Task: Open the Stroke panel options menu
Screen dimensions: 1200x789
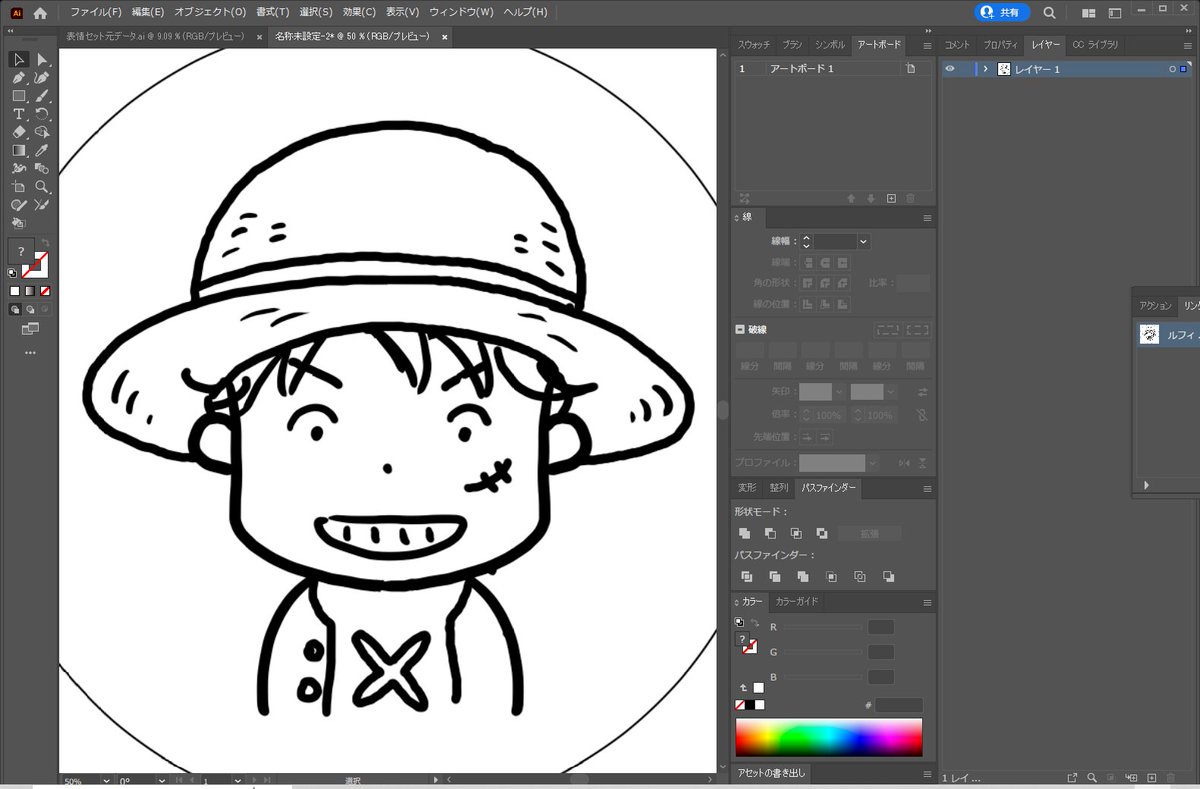Action: point(927,218)
